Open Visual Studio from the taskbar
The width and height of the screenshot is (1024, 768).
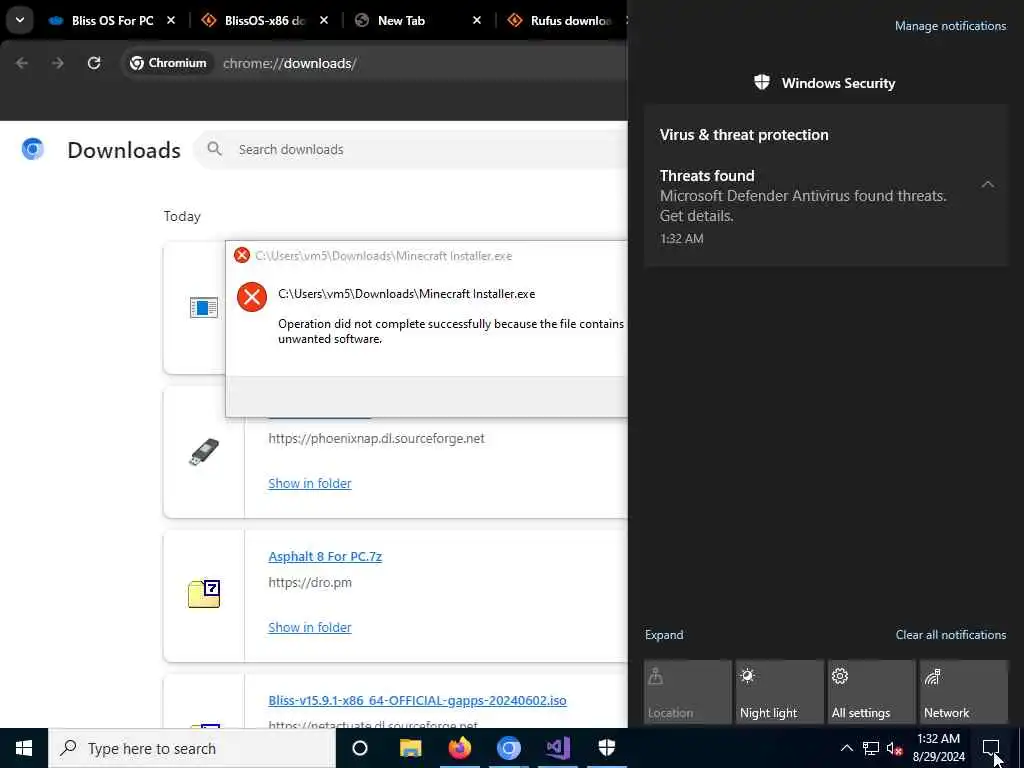[x=558, y=748]
